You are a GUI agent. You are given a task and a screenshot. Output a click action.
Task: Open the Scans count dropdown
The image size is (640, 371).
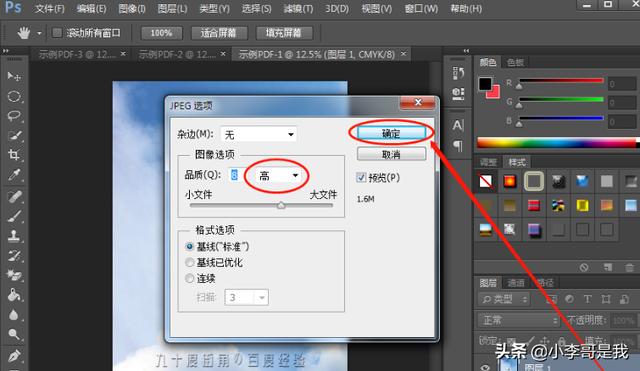click(x=247, y=297)
